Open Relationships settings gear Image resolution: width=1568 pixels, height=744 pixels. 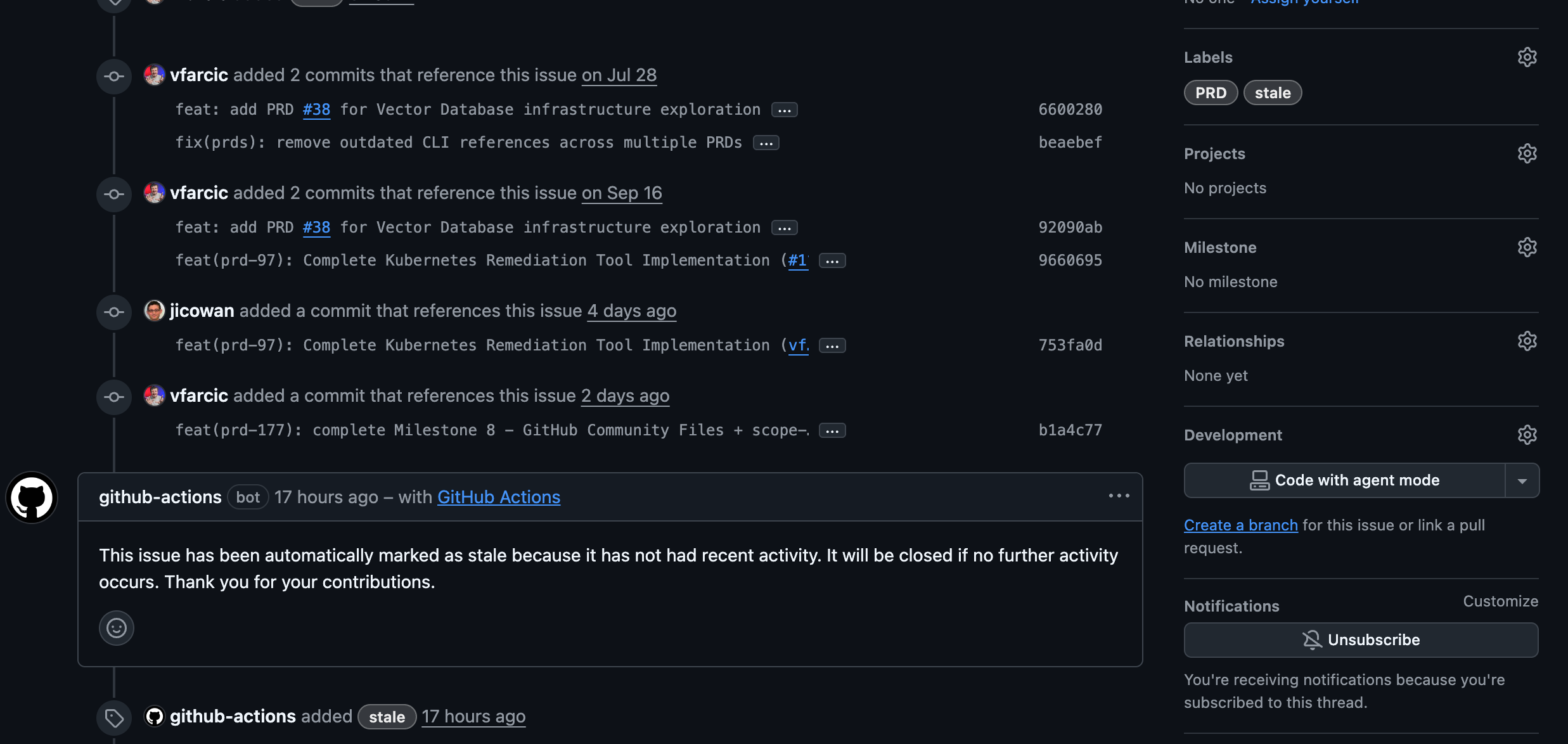point(1527,342)
